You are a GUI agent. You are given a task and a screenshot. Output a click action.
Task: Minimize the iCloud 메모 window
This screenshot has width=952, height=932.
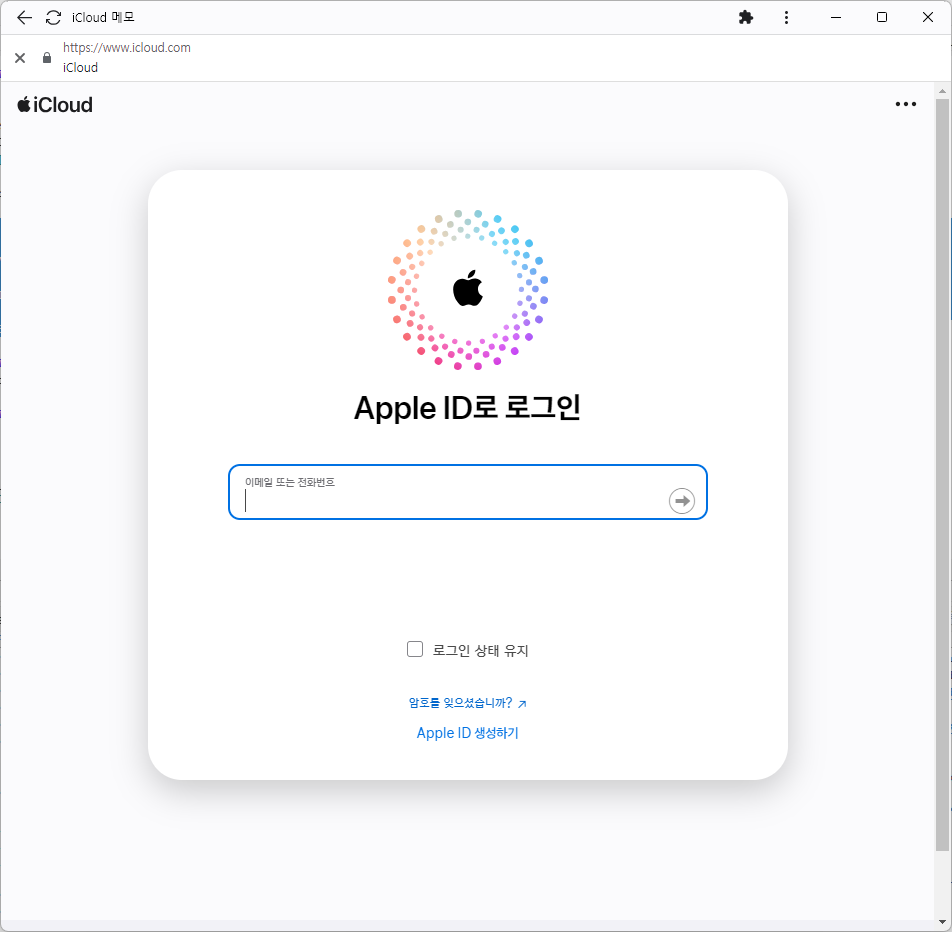click(836, 18)
